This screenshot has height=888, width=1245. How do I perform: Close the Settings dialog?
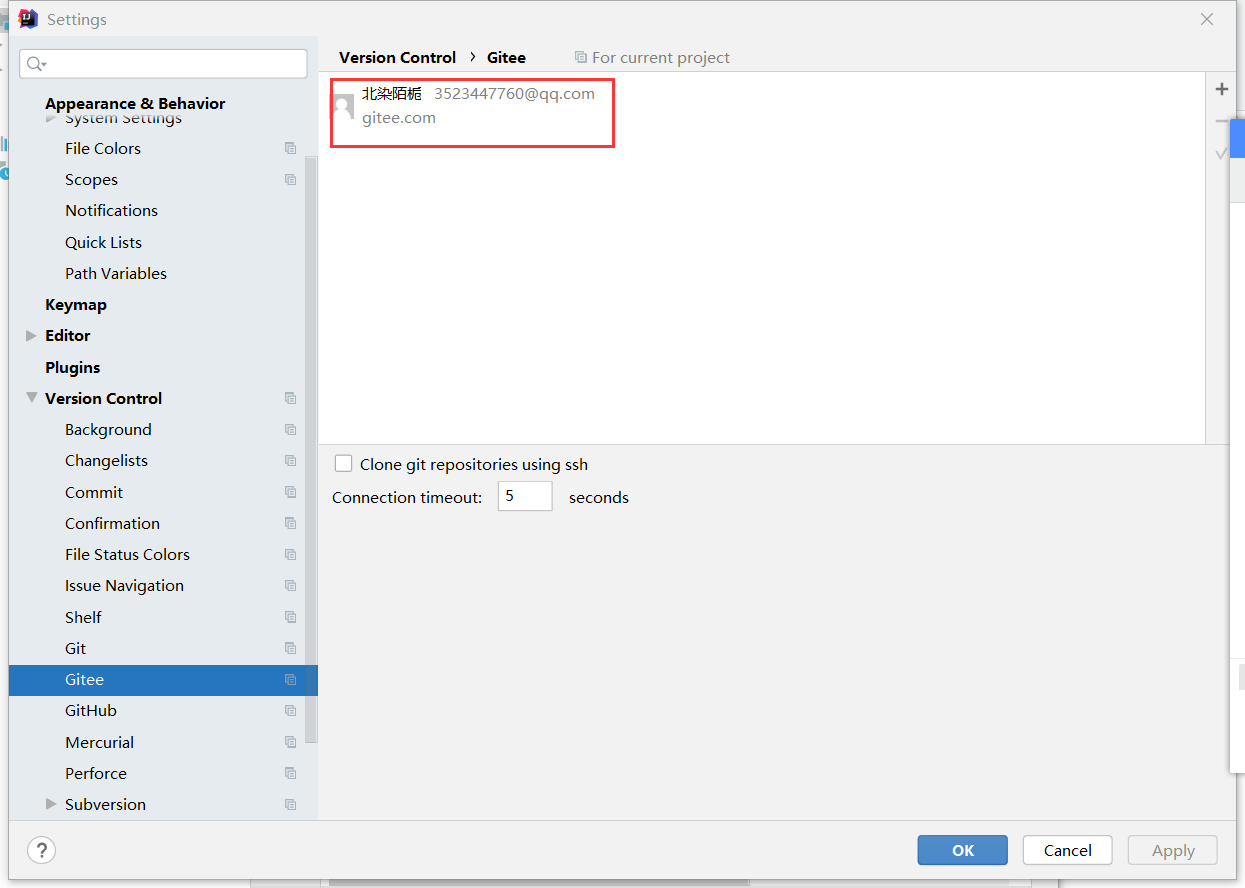pyautogui.click(x=1207, y=19)
